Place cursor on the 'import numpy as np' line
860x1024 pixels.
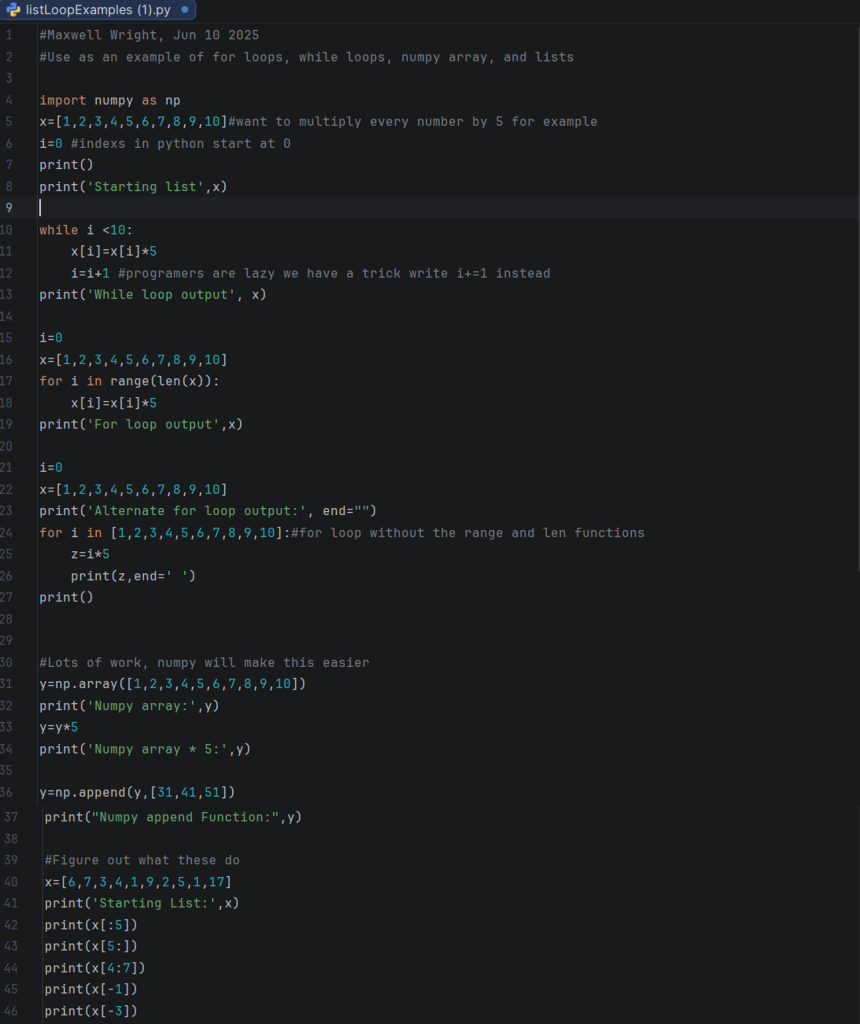tap(110, 100)
